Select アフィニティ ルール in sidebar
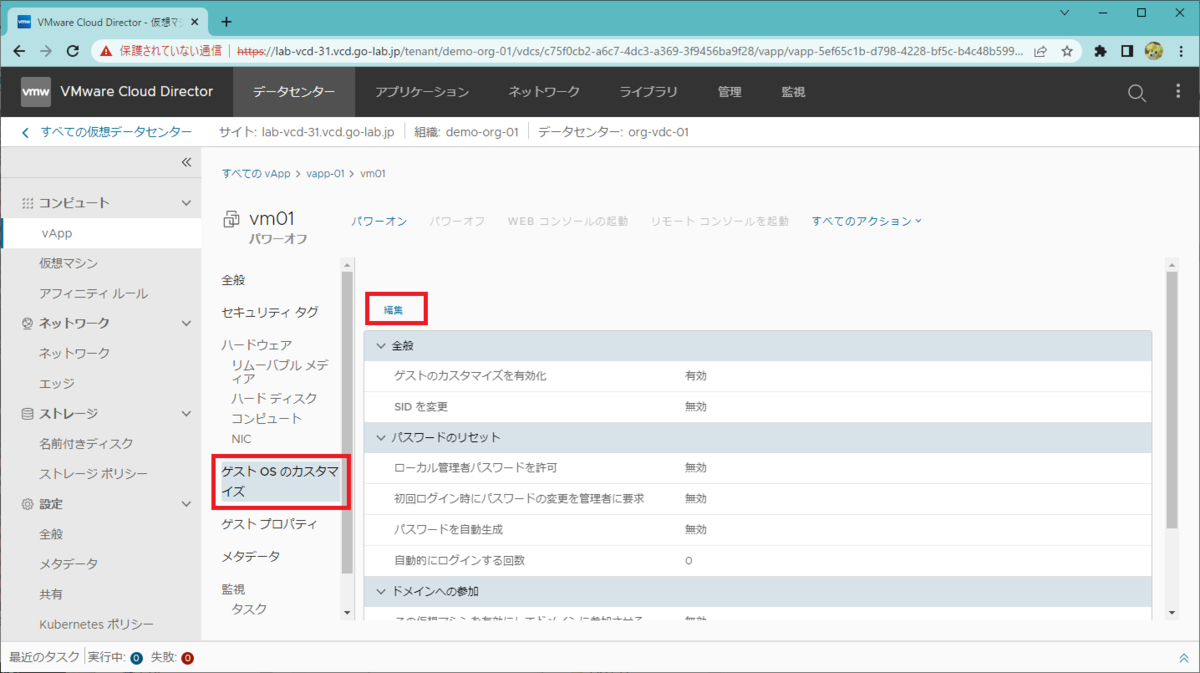Screen dimensions: 1200x673 click(93, 293)
